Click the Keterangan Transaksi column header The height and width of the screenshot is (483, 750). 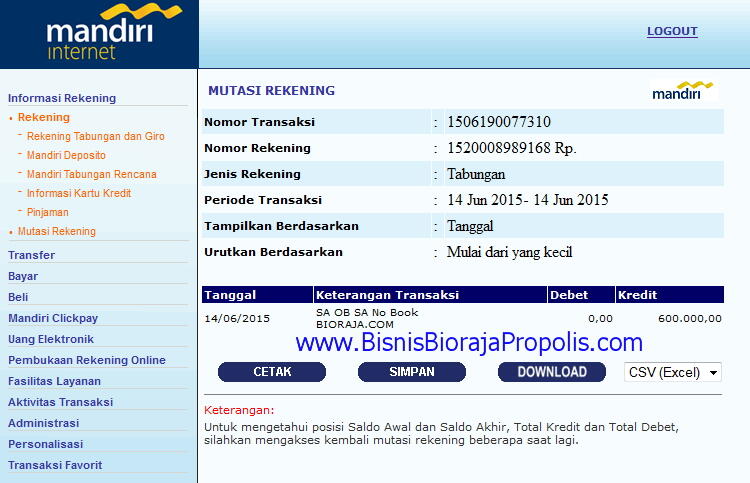pyautogui.click(x=430, y=295)
